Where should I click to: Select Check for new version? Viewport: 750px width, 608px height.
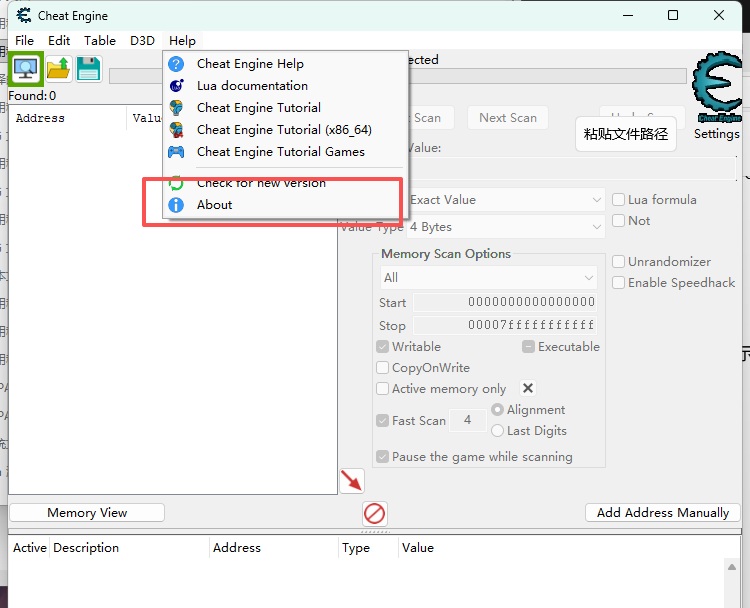(x=285, y=183)
